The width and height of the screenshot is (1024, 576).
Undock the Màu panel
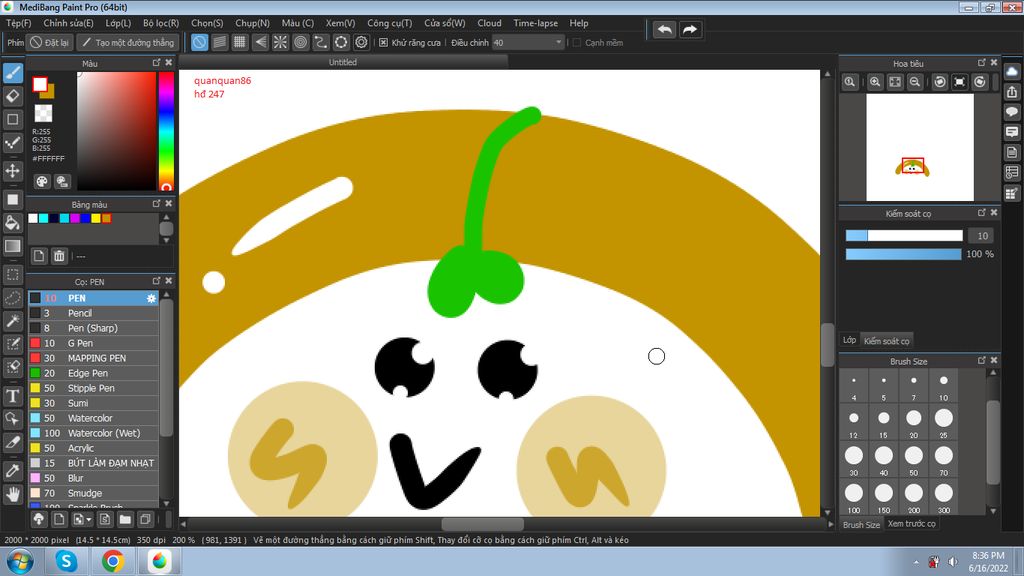point(156,63)
